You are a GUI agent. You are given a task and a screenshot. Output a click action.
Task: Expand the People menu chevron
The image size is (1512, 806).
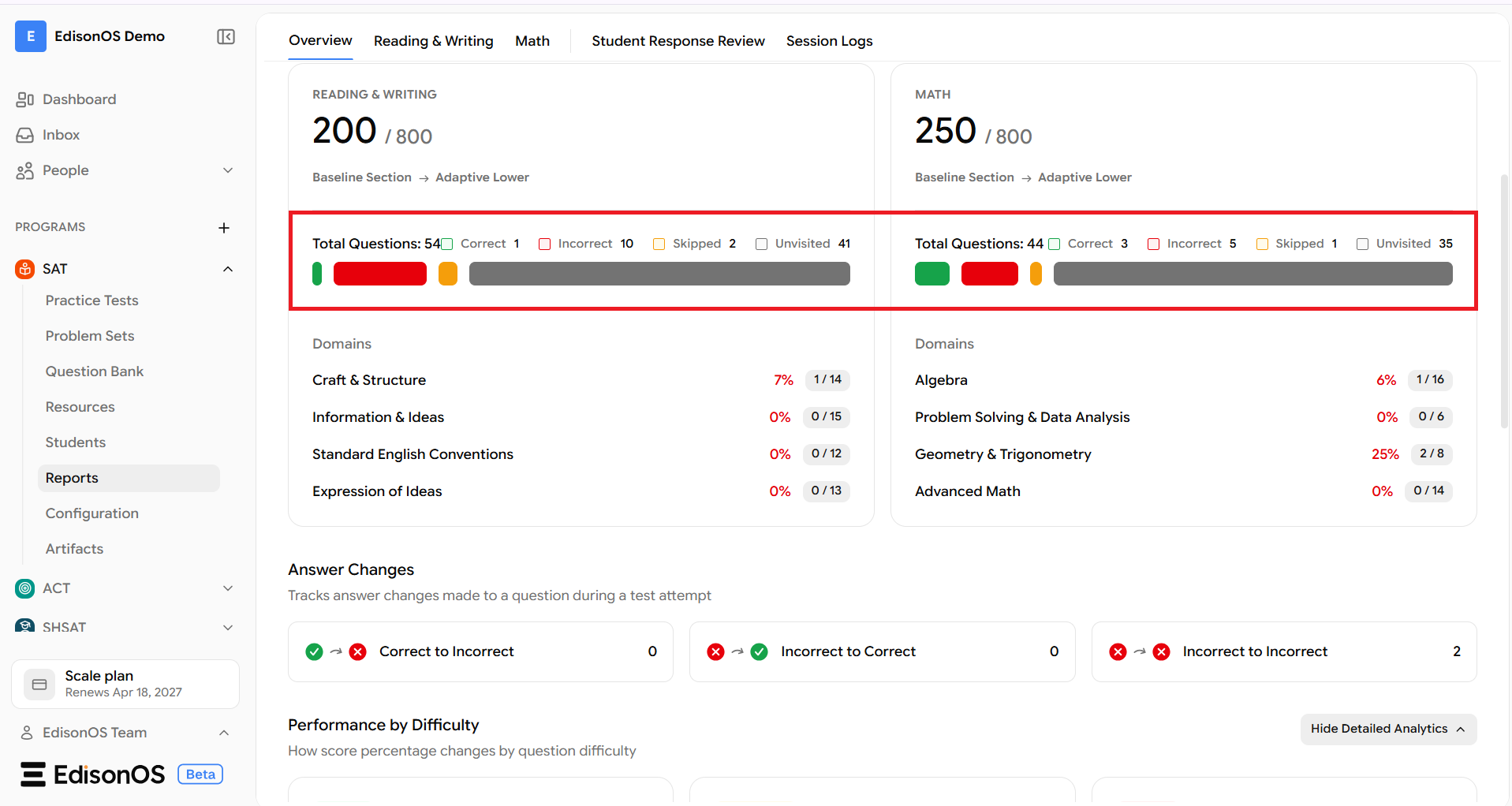(x=228, y=170)
